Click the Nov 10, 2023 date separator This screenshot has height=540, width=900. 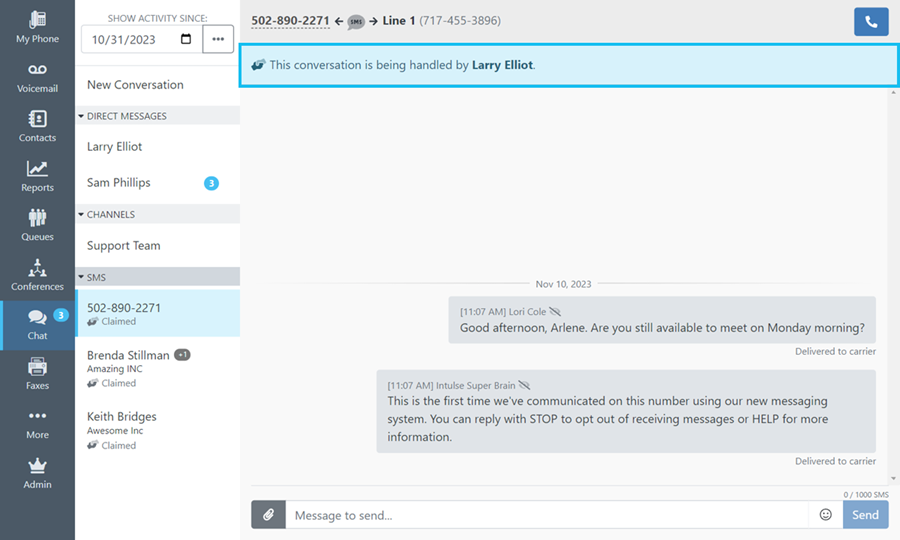tap(563, 284)
